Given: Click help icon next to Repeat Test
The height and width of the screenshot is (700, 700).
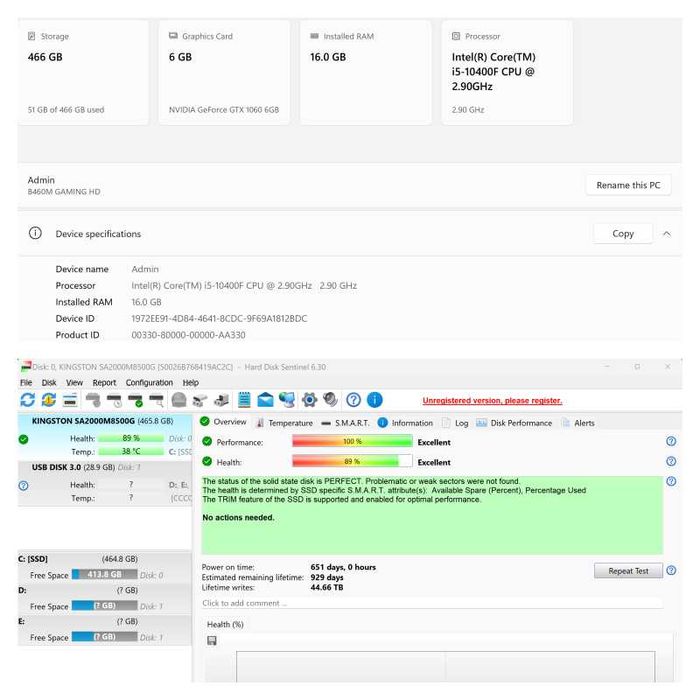Looking at the screenshot, I should [x=671, y=571].
